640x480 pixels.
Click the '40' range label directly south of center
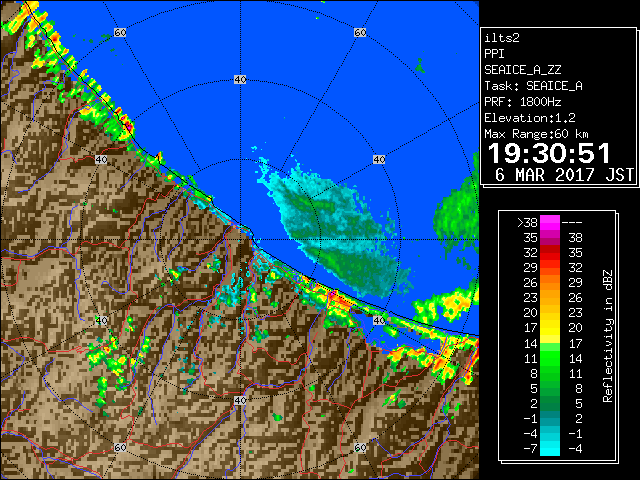240,400
